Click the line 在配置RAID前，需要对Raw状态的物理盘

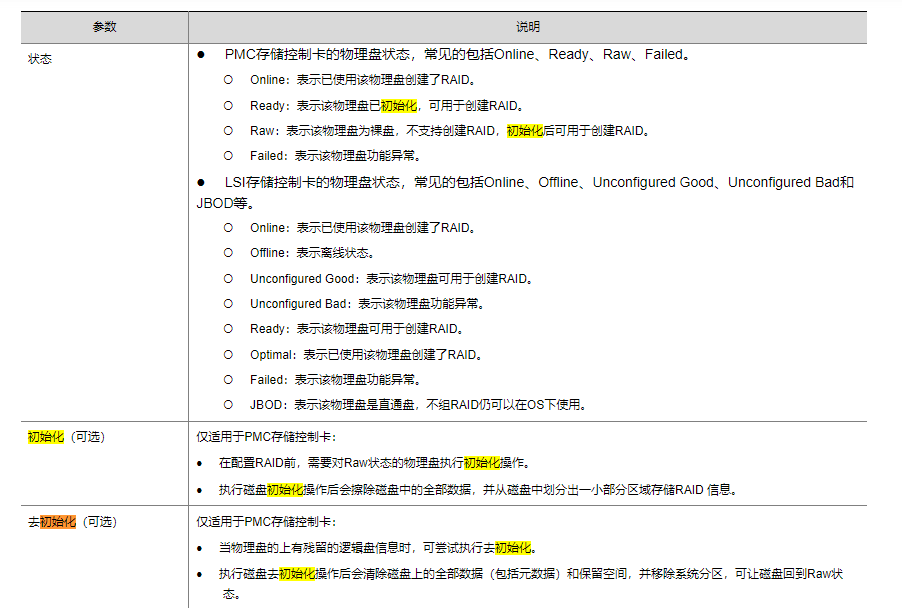[x=374, y=463]
